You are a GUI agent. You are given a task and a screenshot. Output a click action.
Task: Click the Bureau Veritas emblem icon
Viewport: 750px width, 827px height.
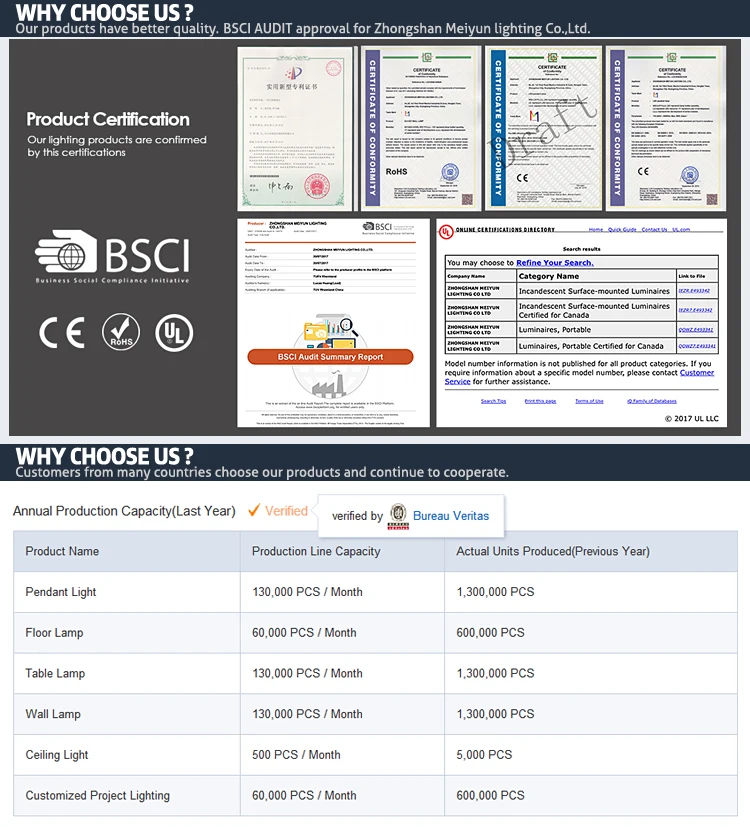pos(398,516)
